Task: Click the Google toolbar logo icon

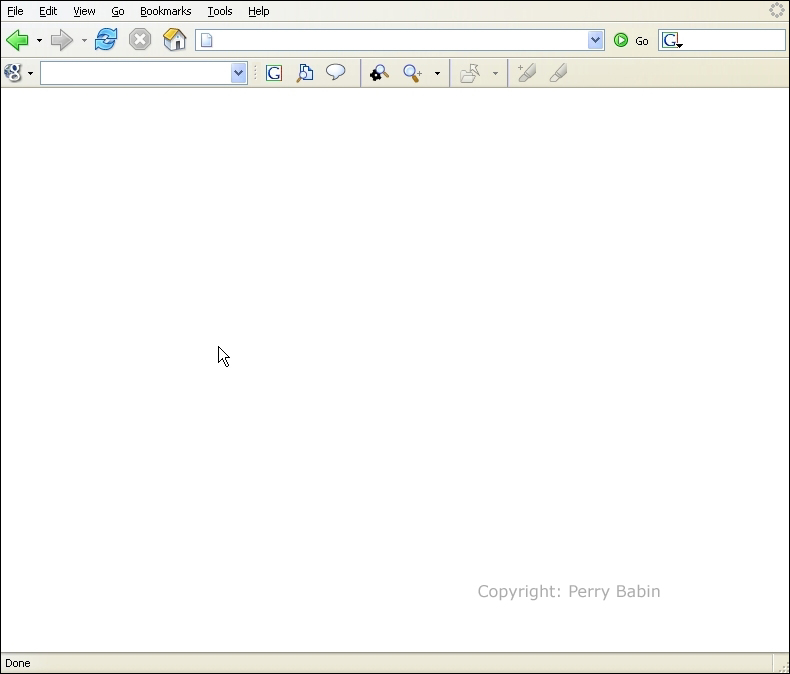Action: (x=13, y=73)
